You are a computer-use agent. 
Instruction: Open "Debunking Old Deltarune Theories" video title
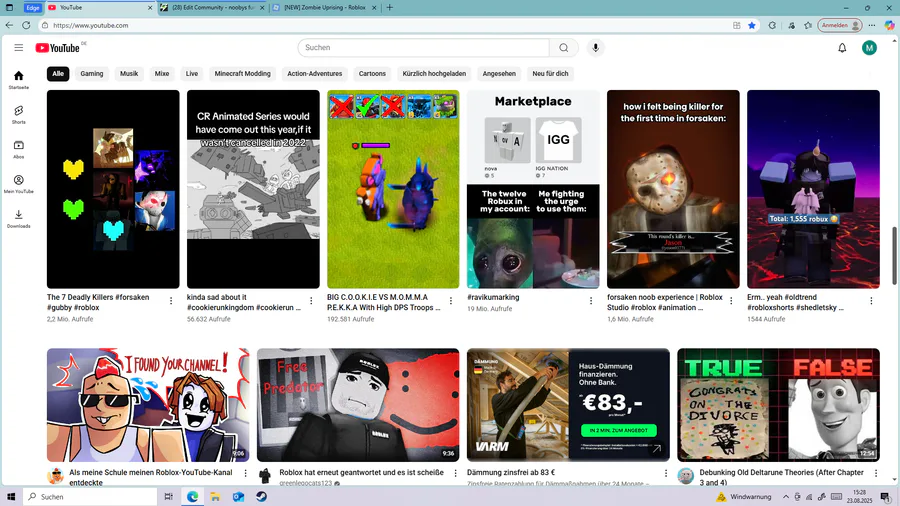click(781, 477)
